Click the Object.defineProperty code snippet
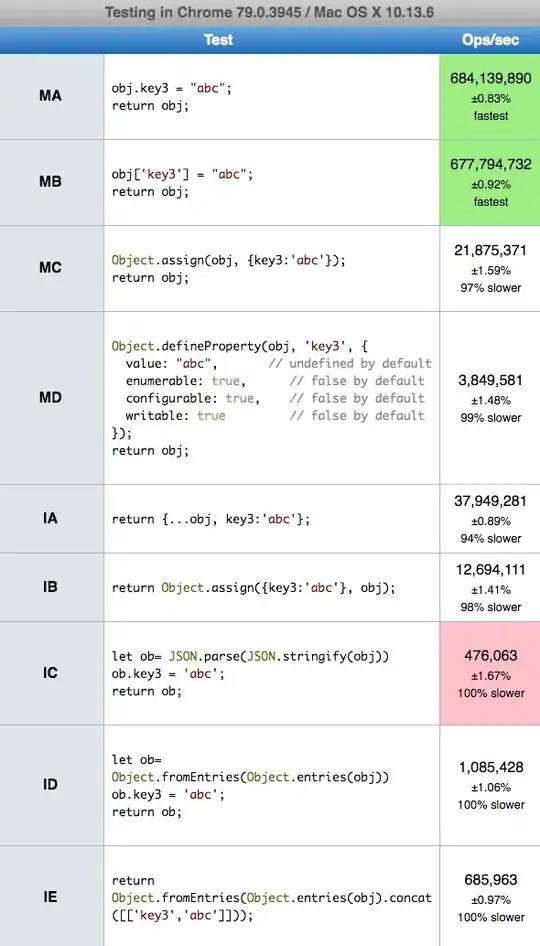 coord(272,398)
